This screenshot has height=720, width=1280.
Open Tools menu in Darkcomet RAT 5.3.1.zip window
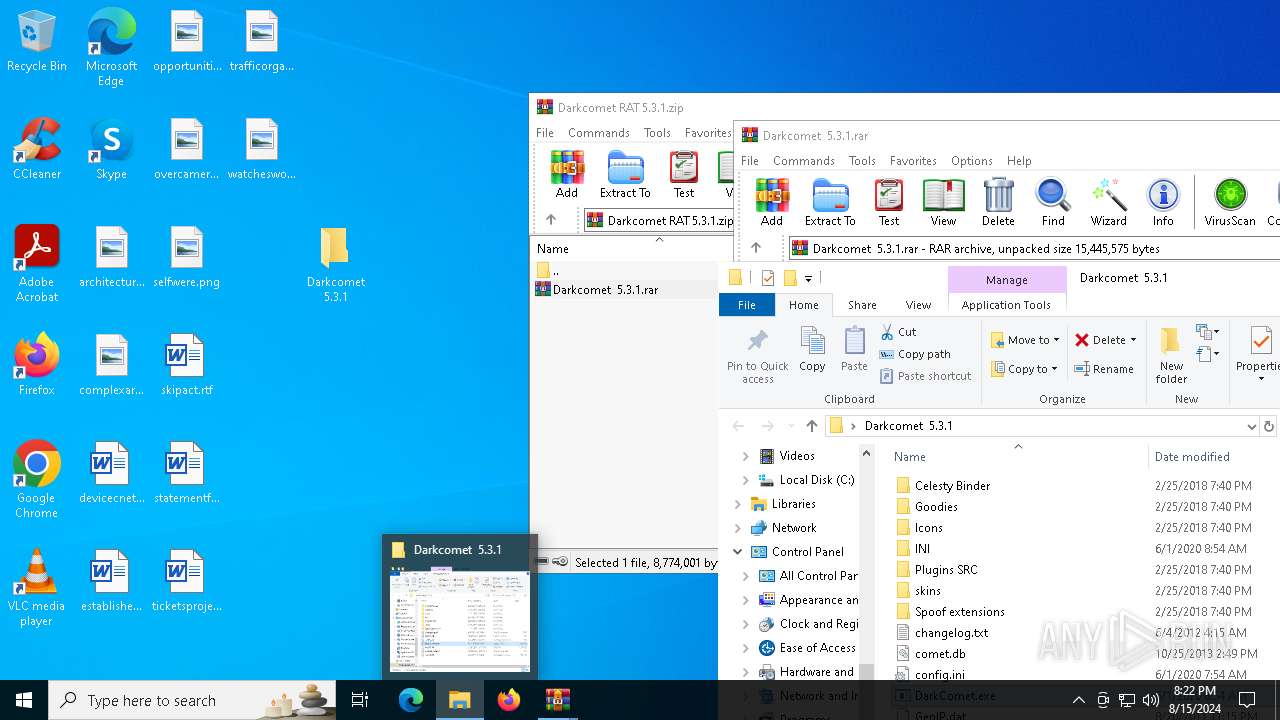pyautogui.click(x=657, y=132)
